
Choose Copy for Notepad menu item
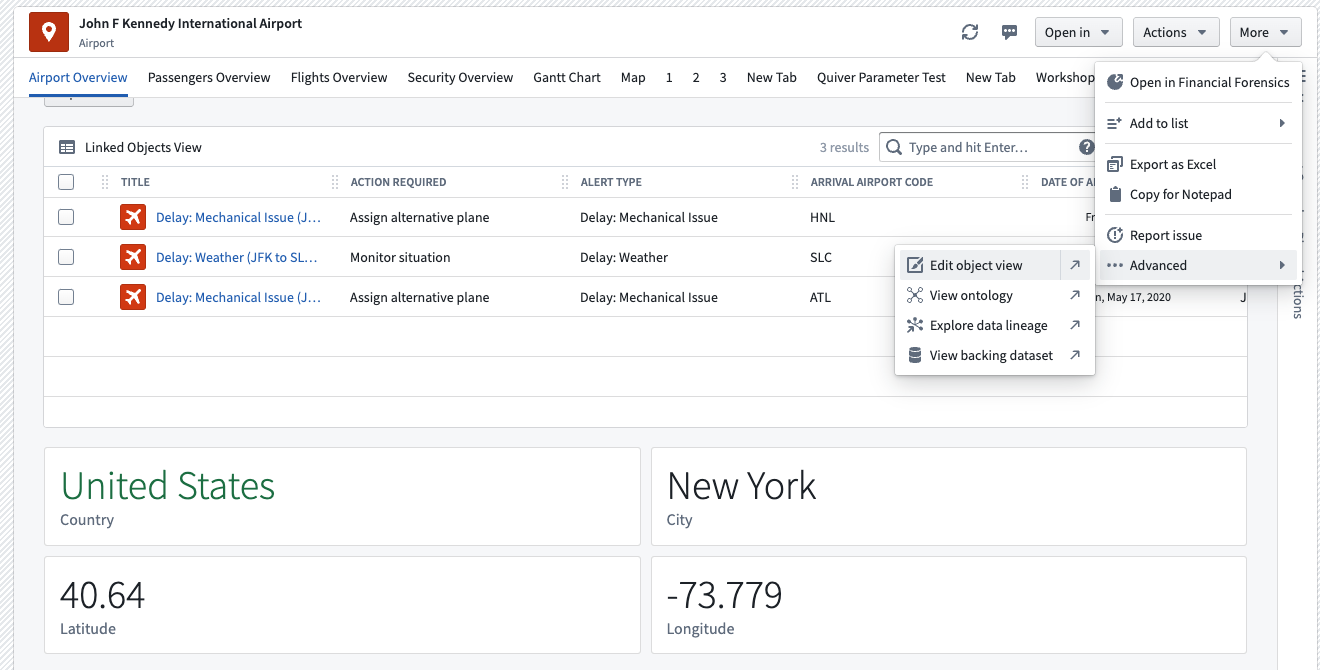pos(1199,194)
